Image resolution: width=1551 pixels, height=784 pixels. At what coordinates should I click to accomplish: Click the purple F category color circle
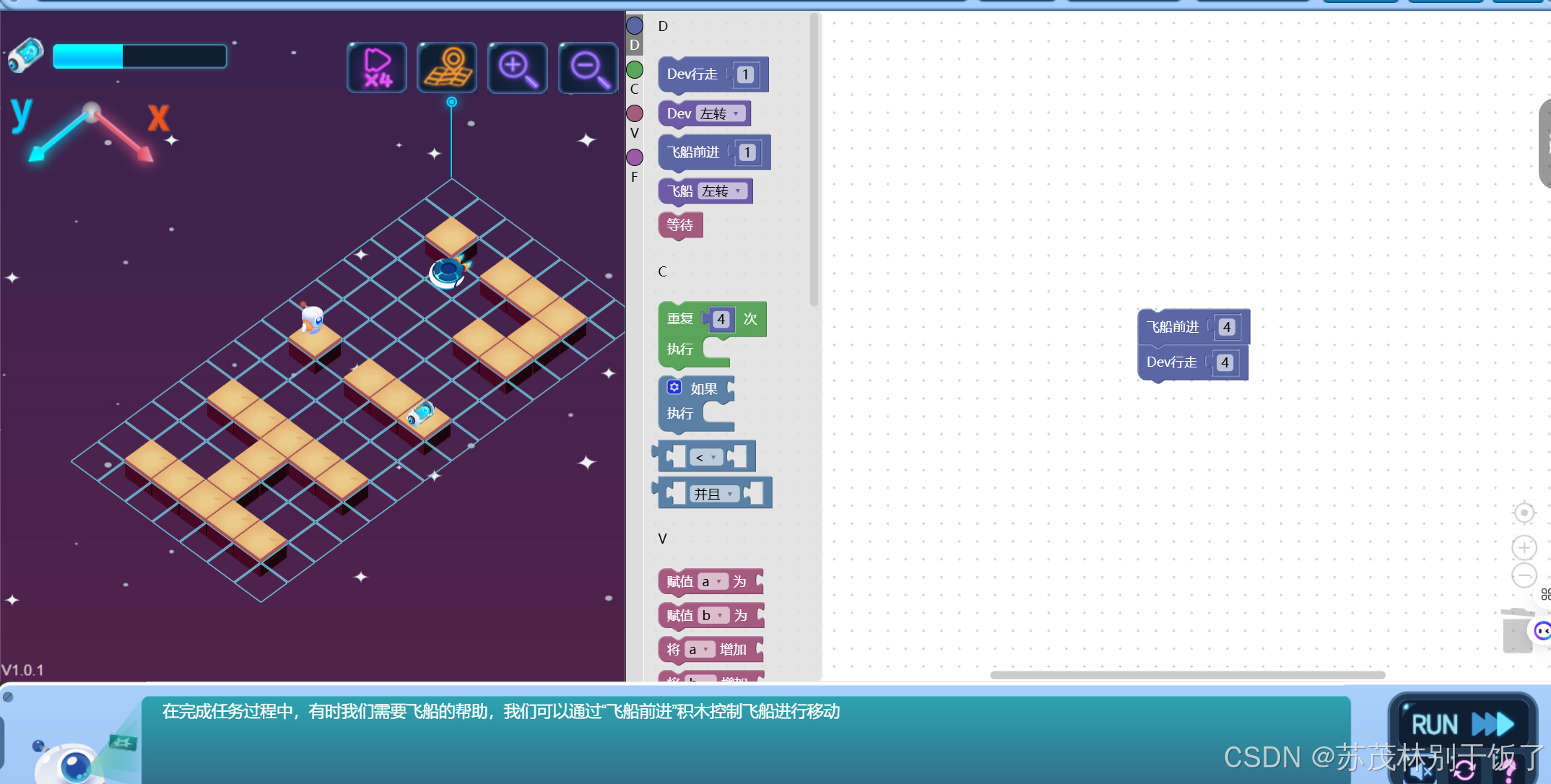(634, 157)
